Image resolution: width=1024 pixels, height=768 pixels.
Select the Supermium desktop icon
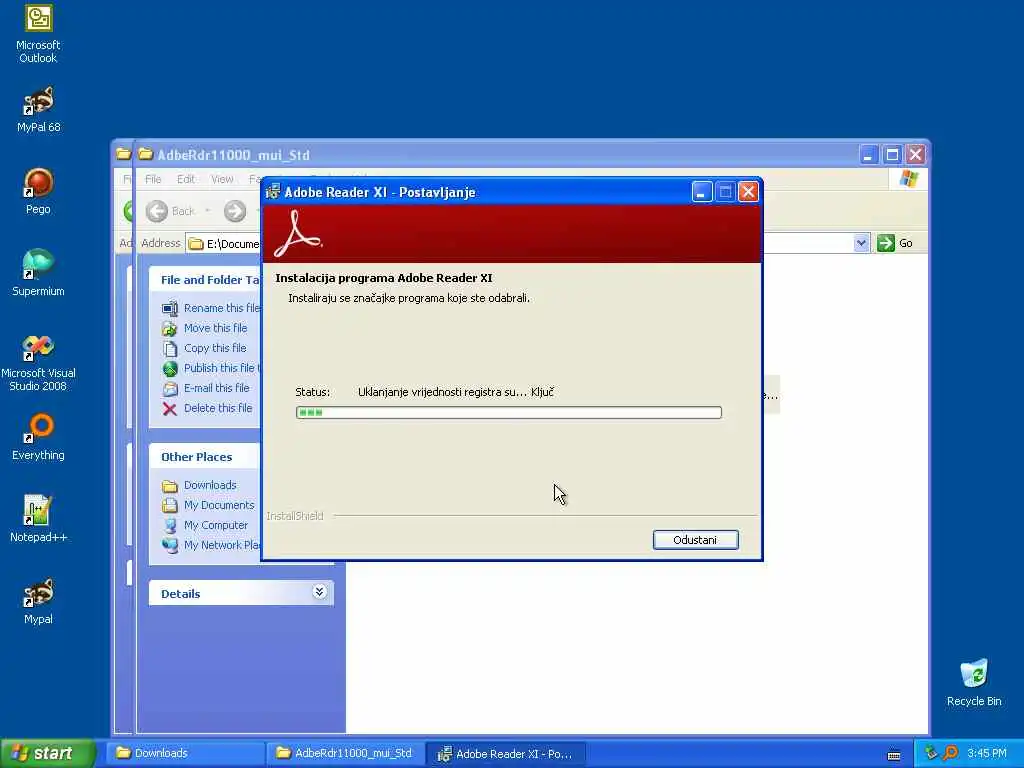38,273
